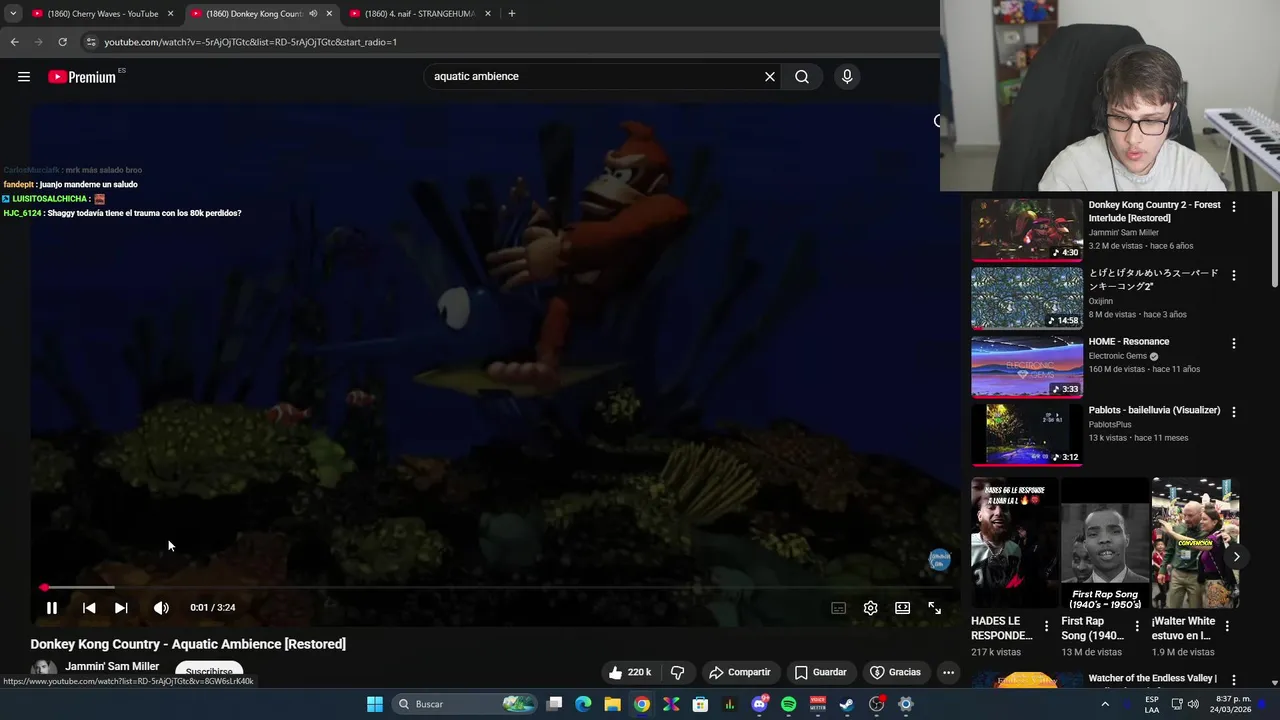Image resolution: width=1280 pixels, height=720 pixels.
Task: Mute the video with the speaker icon
Action: (x=161, y=608)
